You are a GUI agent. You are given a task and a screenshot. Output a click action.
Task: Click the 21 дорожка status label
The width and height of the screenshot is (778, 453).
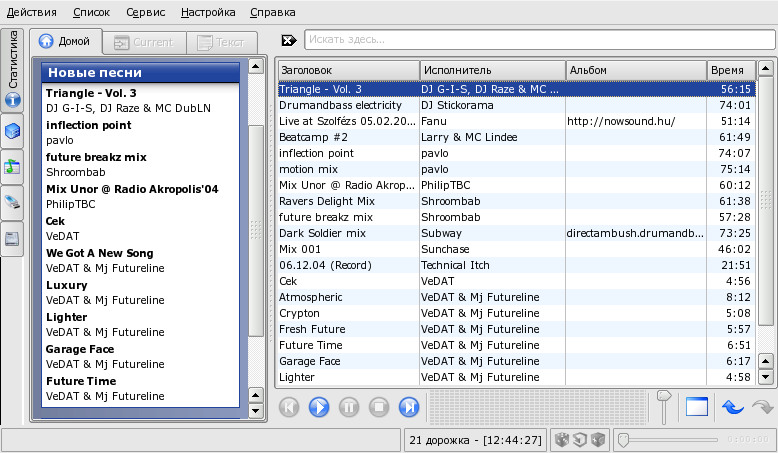(475, 440)
